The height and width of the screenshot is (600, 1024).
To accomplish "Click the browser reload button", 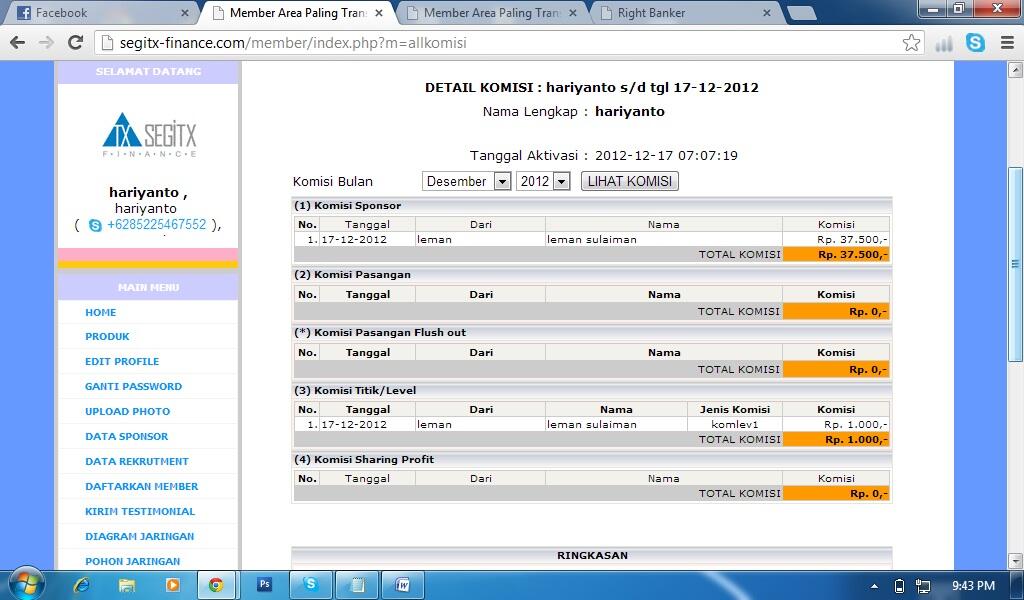I will [x=75, y=43].
